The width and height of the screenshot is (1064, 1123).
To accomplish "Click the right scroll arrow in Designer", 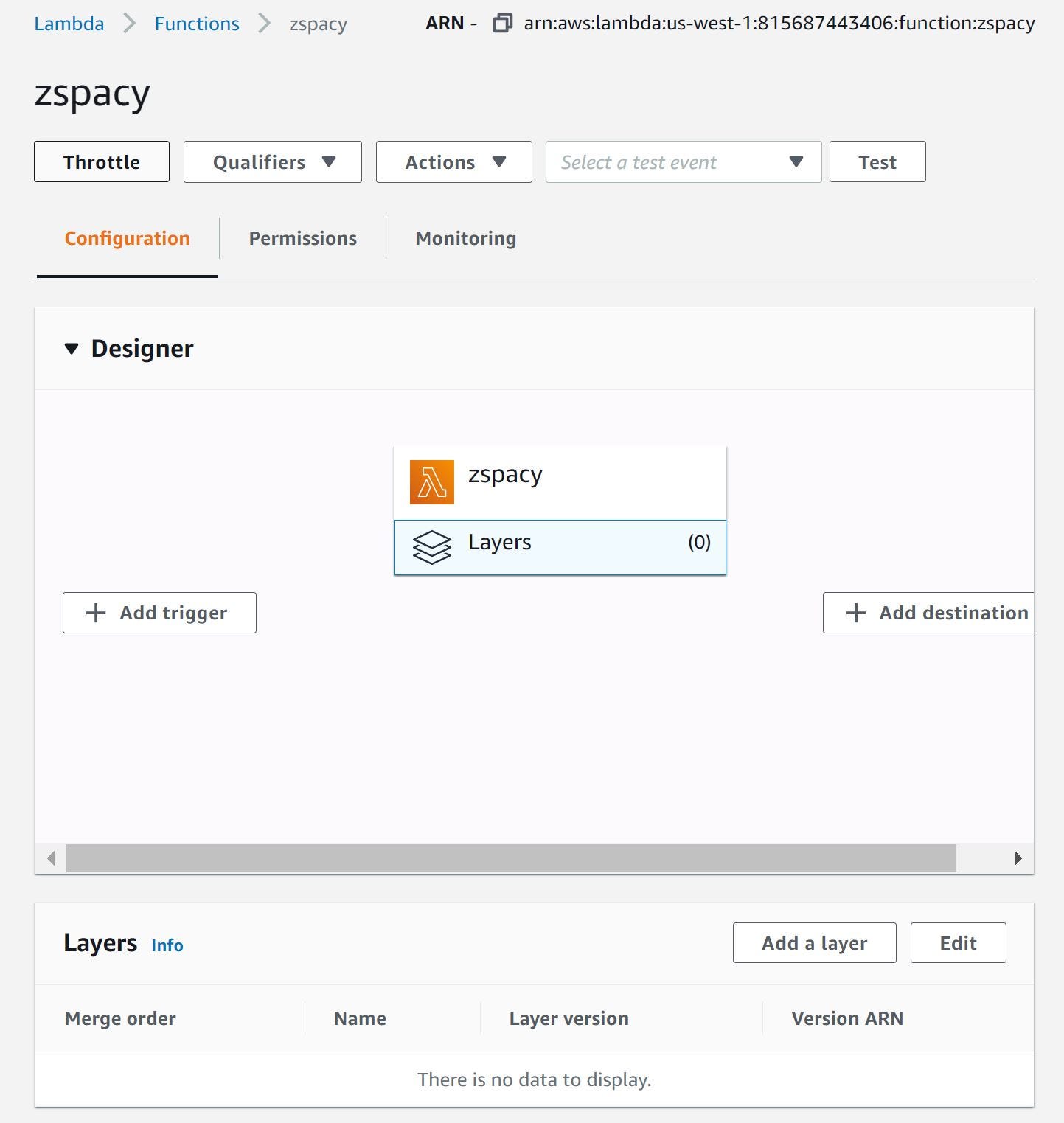I will [x=1018, y=858].
